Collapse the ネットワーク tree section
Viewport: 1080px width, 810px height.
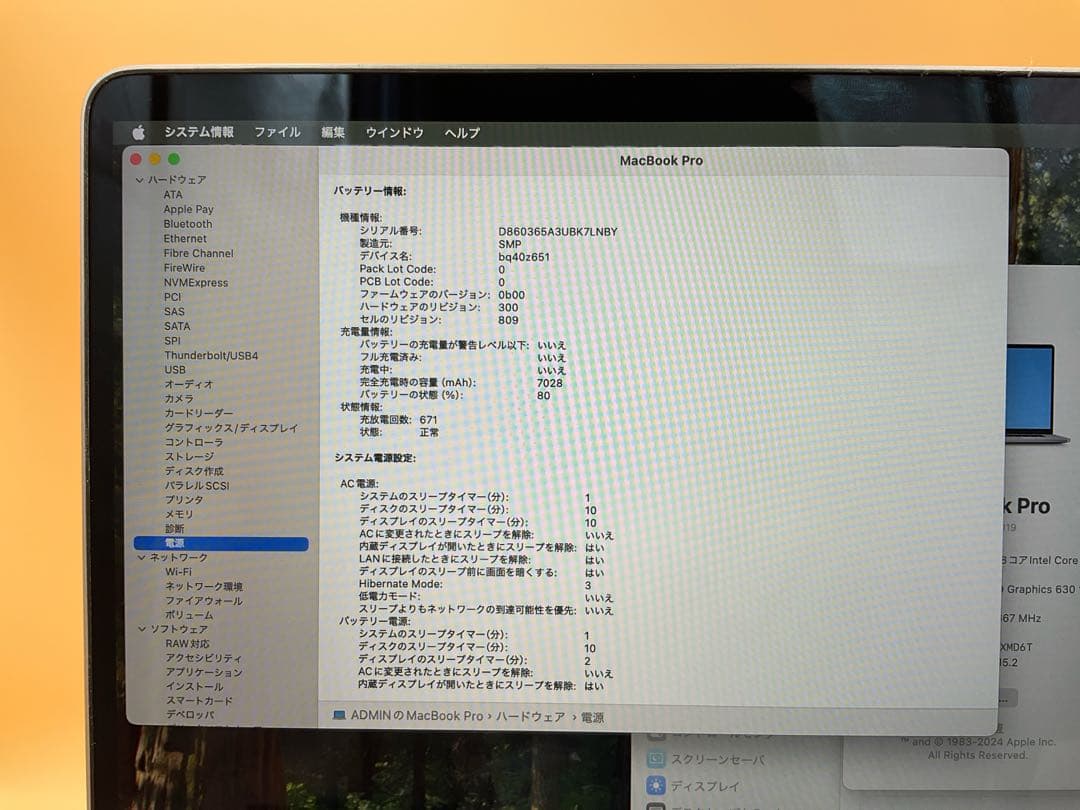tap(143, 557)
